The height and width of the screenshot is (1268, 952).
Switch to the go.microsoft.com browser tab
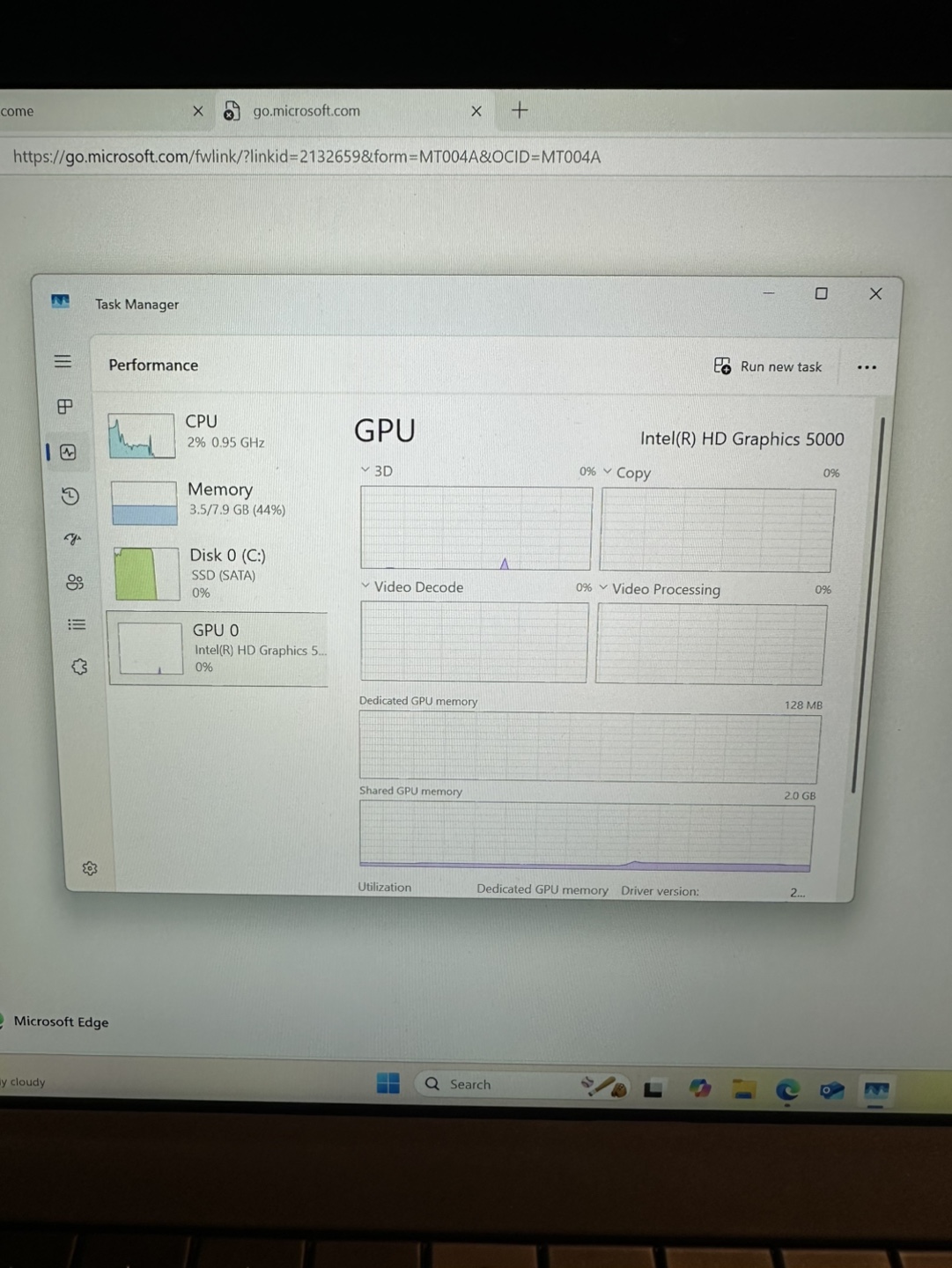352,111
